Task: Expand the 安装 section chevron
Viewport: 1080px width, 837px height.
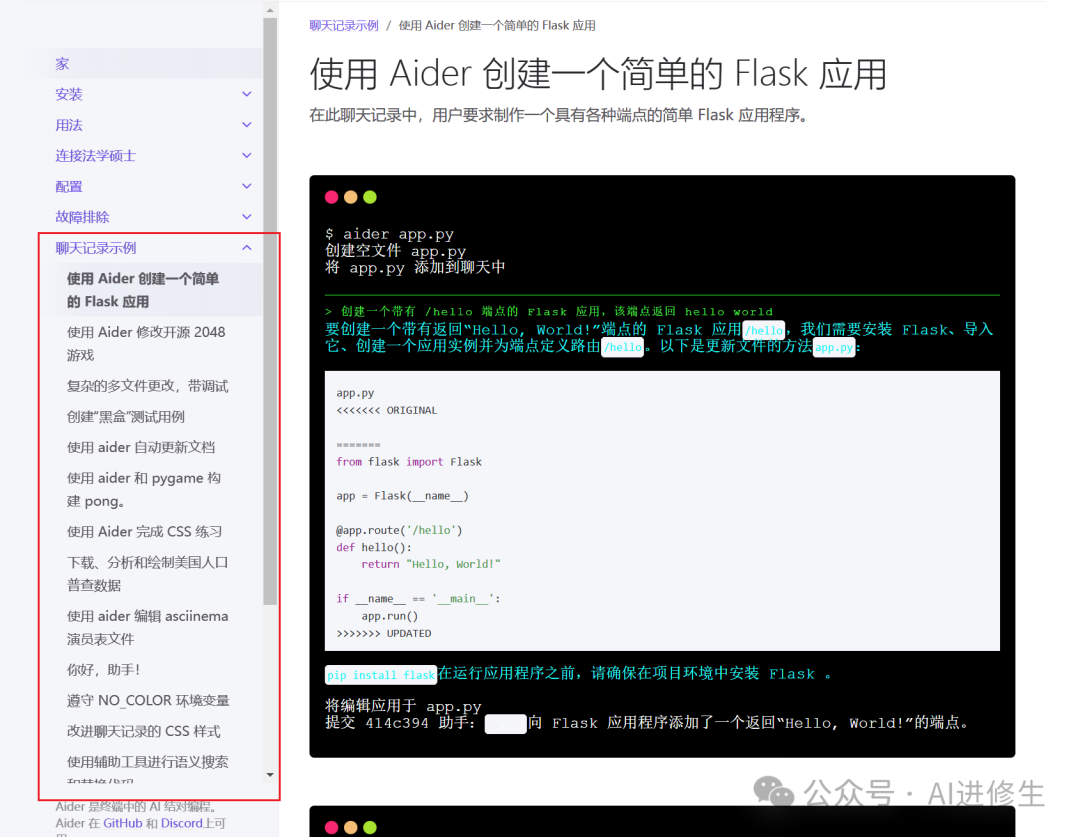Action: (x=247, y=94)
